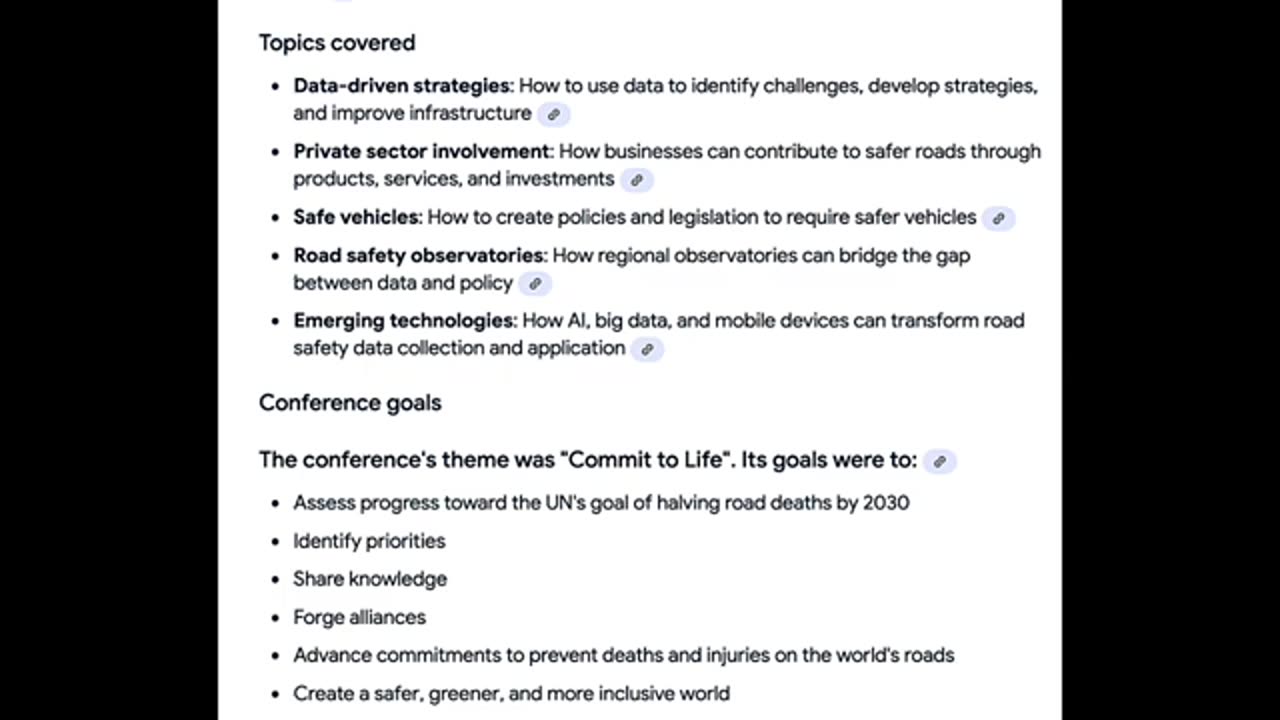Click the bold "Private sector involvement" text
This screenshot has width=1280, height=720.
421,152
